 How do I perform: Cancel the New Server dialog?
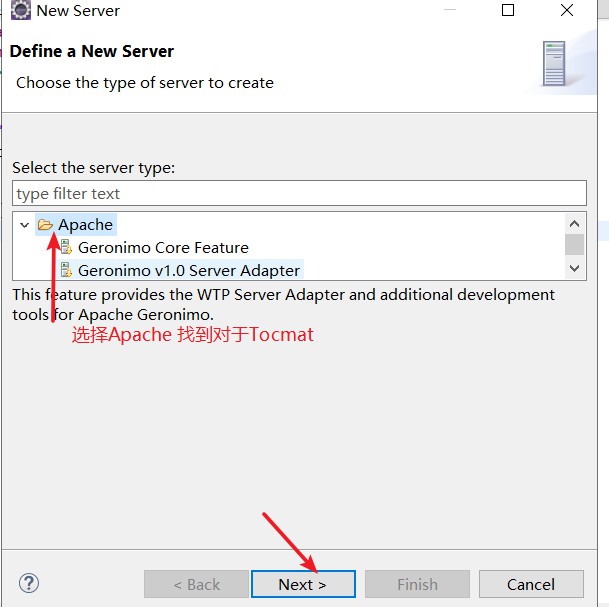point(531,584)
